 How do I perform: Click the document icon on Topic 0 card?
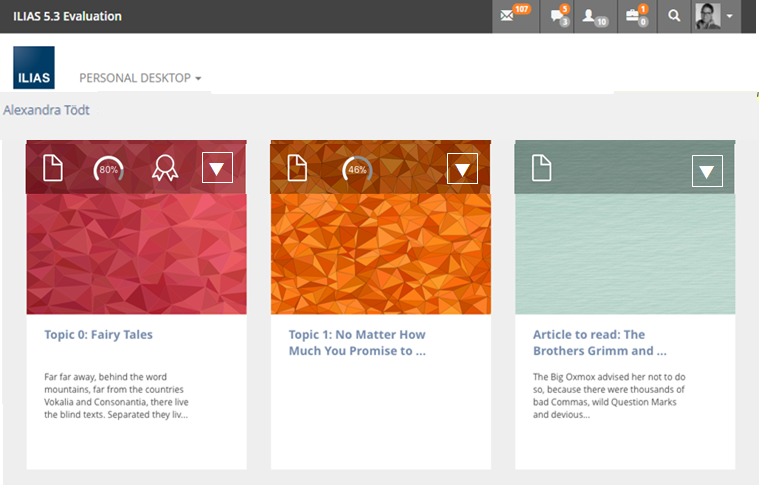pyautogui.click(x=52, y=168)
